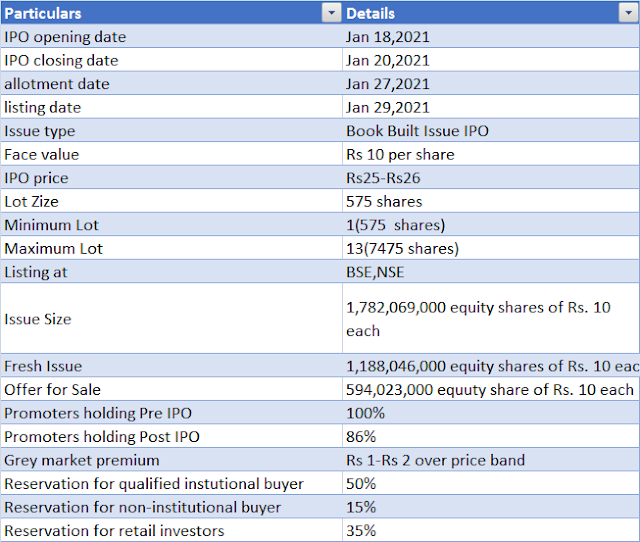Click the 'Minimum Lot' cell
This screenshot has width=640, height=542.
(x=171, y=225)
